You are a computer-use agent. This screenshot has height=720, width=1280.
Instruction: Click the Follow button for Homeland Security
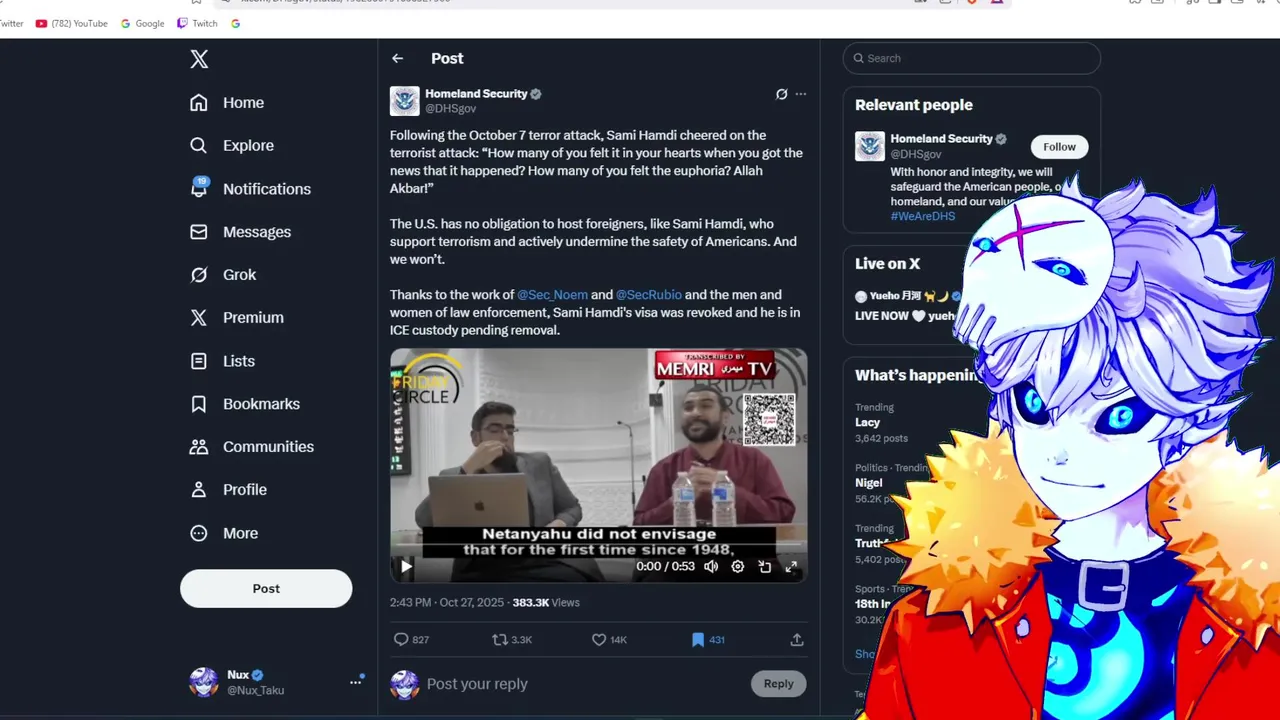(1059, 147)
